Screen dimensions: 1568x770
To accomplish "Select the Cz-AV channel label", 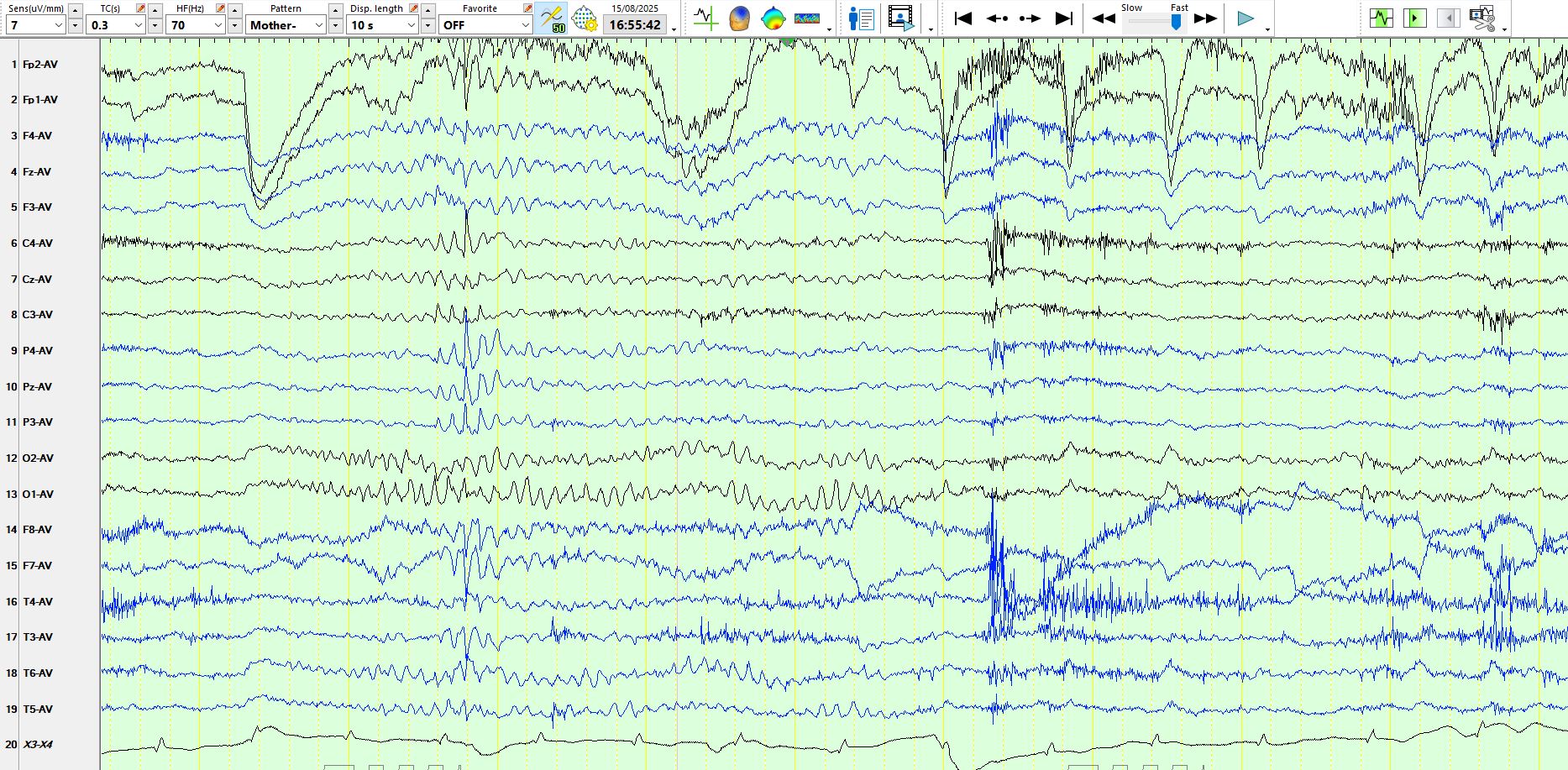I will [x=37, y=279].
